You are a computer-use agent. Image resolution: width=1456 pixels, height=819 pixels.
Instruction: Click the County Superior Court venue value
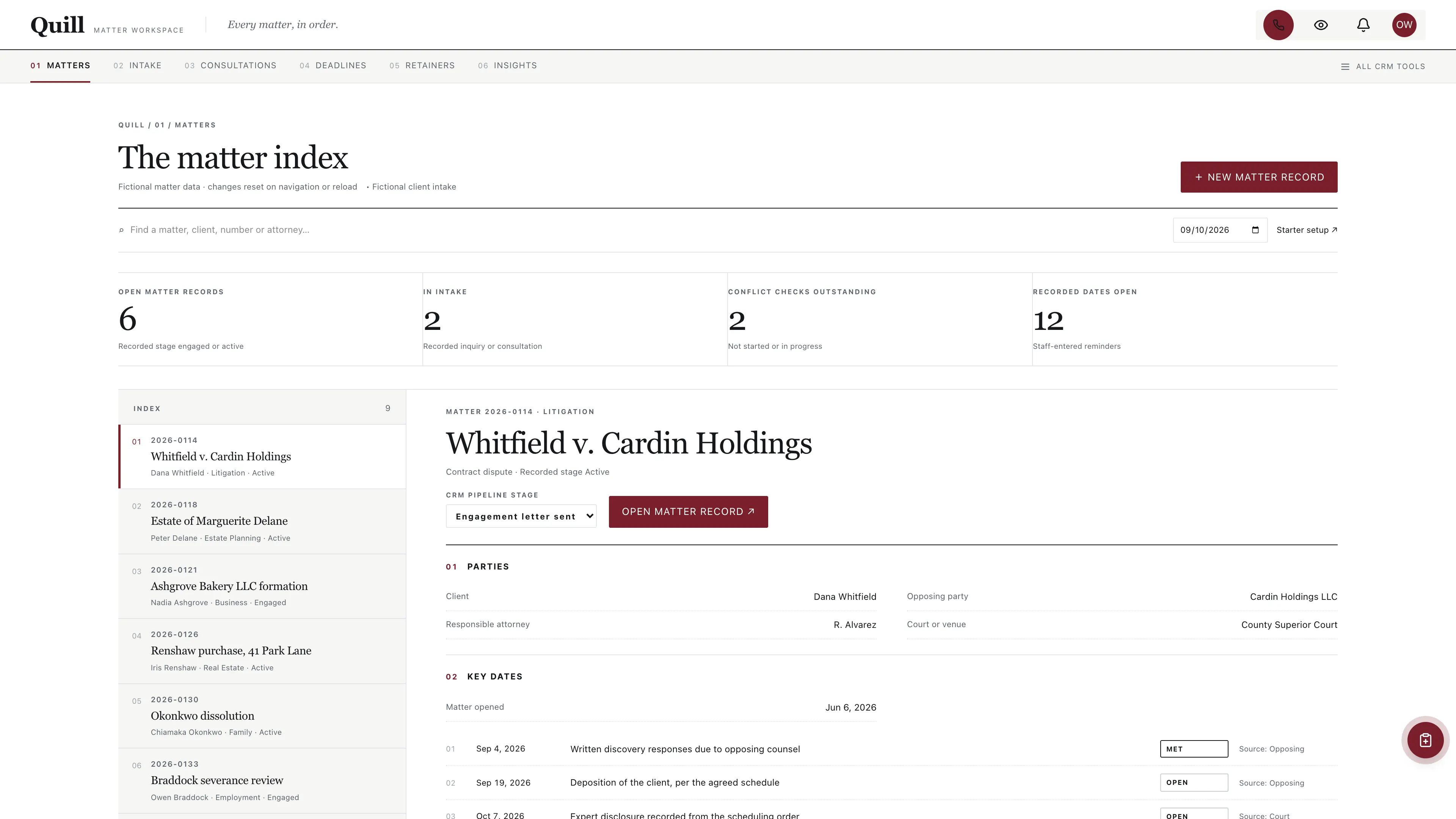pos(1289,624)
